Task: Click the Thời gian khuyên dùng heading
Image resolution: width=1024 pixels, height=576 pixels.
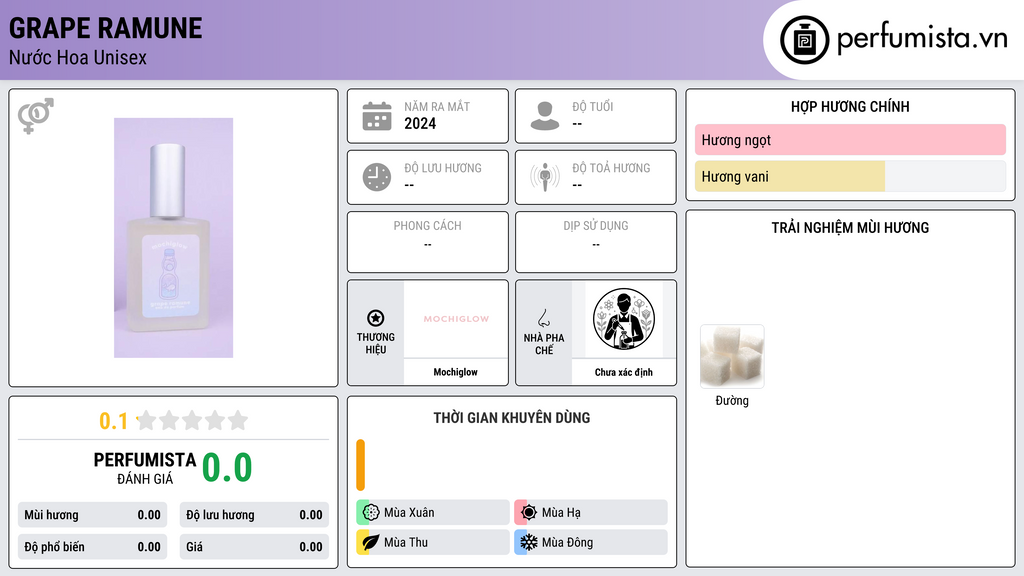Action: [512, 418]
